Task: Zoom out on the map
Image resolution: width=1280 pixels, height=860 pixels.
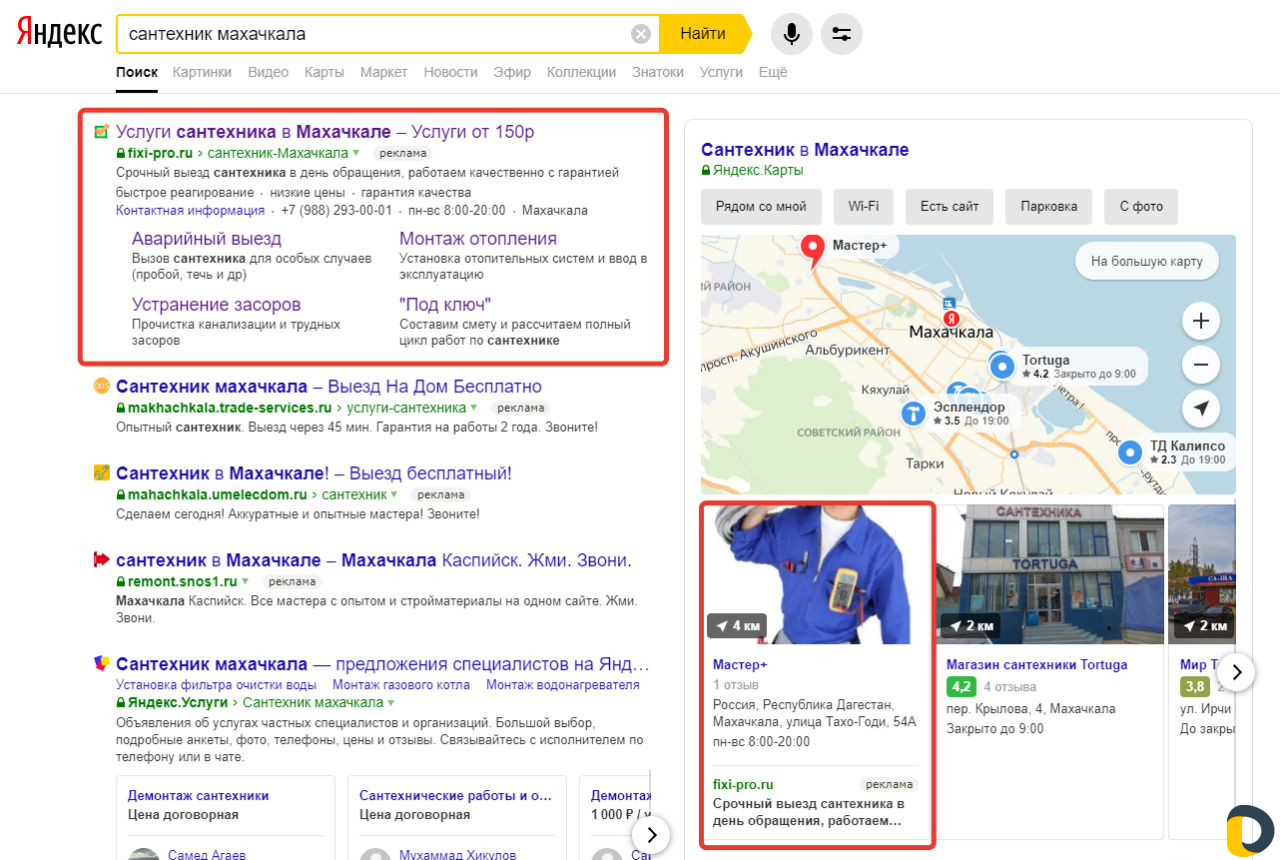Action: click(1201, 365)
